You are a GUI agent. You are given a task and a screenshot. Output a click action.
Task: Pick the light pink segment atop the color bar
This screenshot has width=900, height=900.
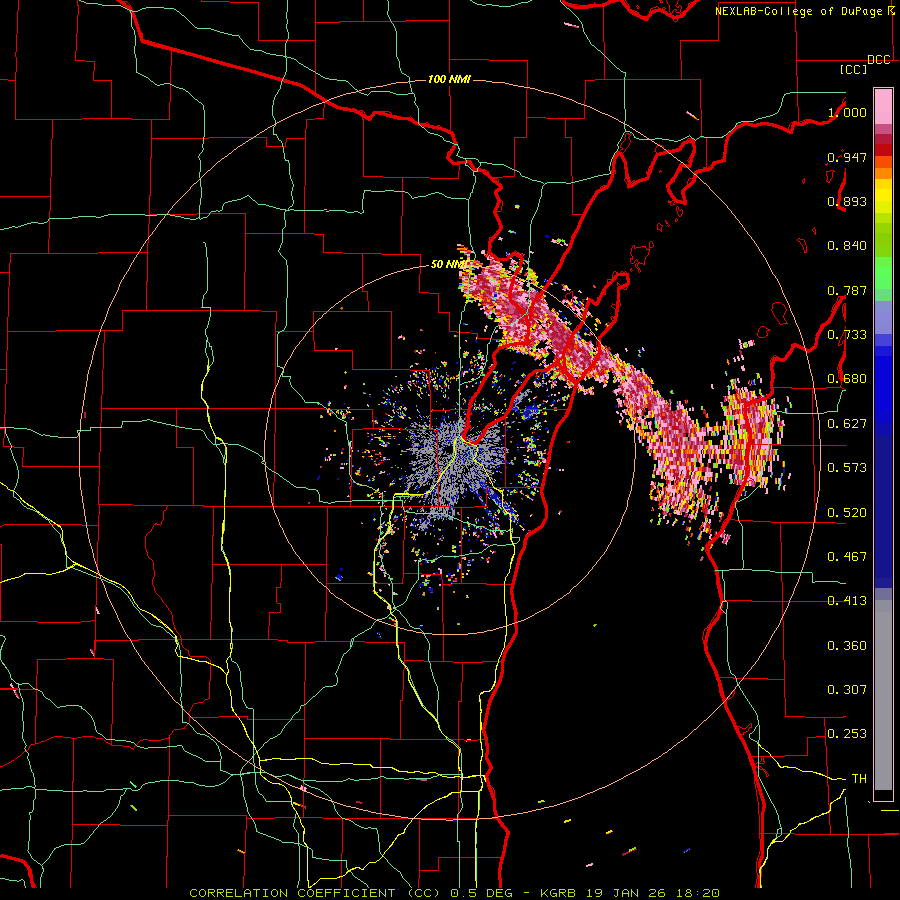(883, 106)
